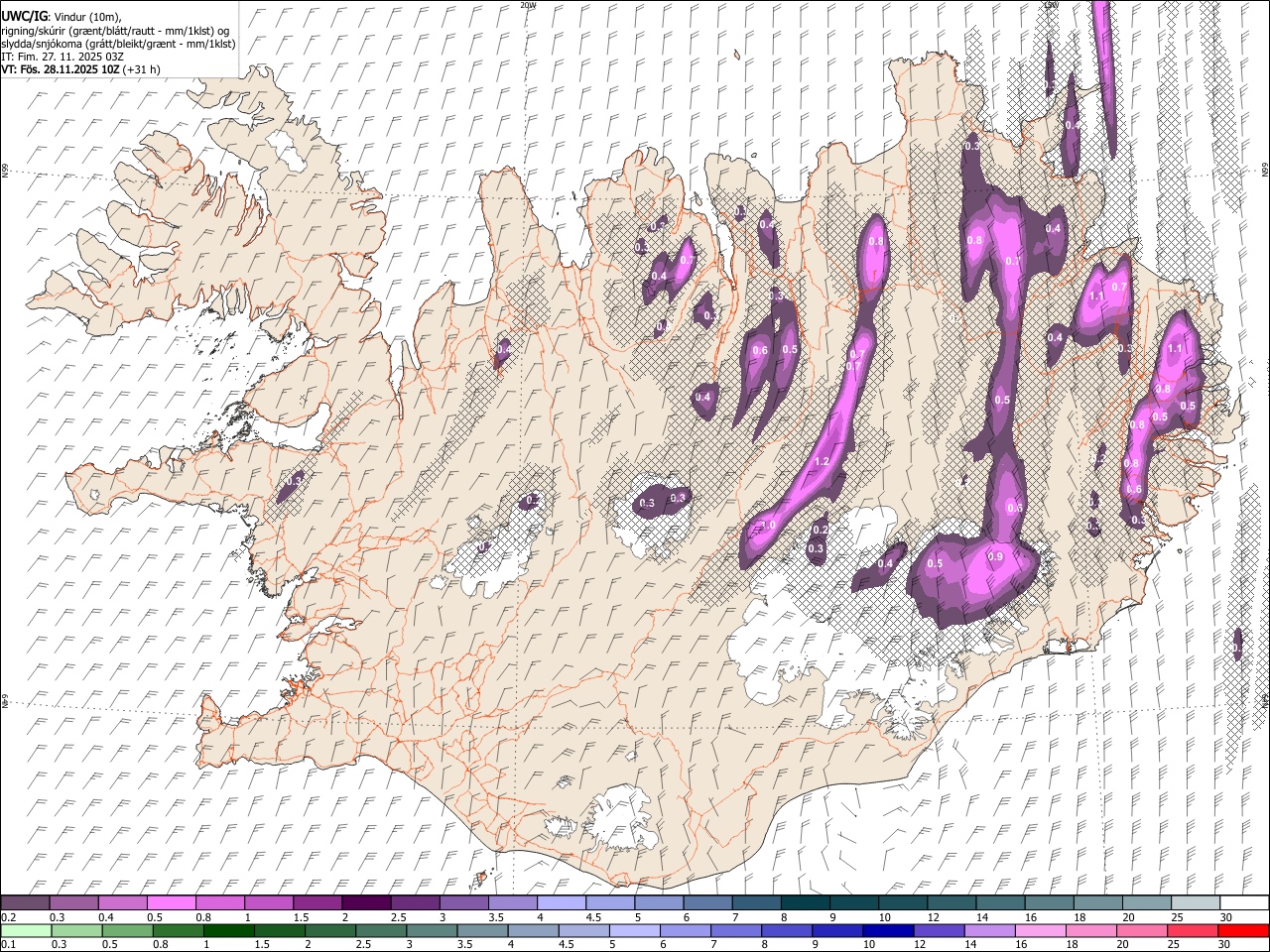Pick upper legend dark purple swatch between 2 and 2.5
1270x952 pixels.
[x=365, y=903]
